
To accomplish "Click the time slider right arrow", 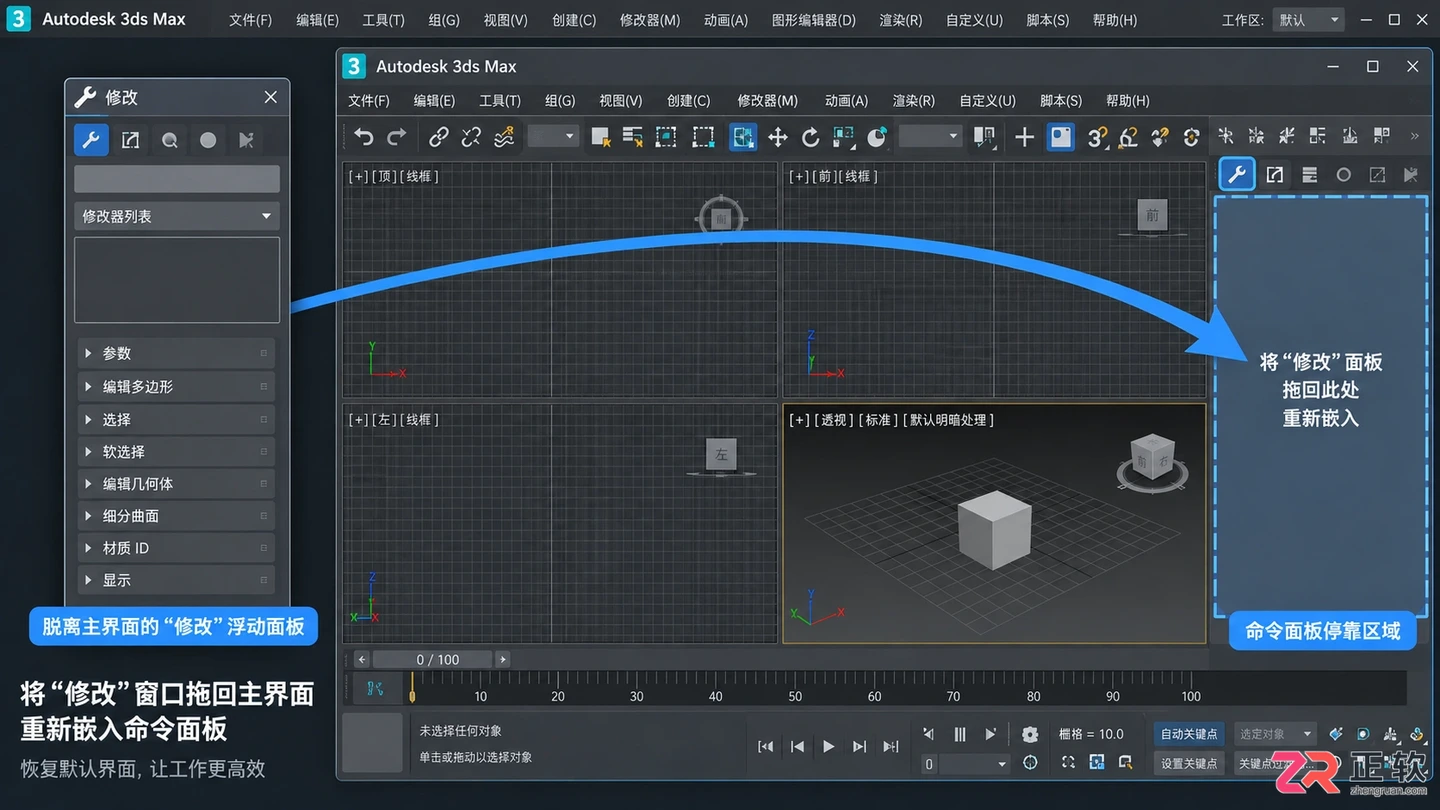I will tap(503, 660).
